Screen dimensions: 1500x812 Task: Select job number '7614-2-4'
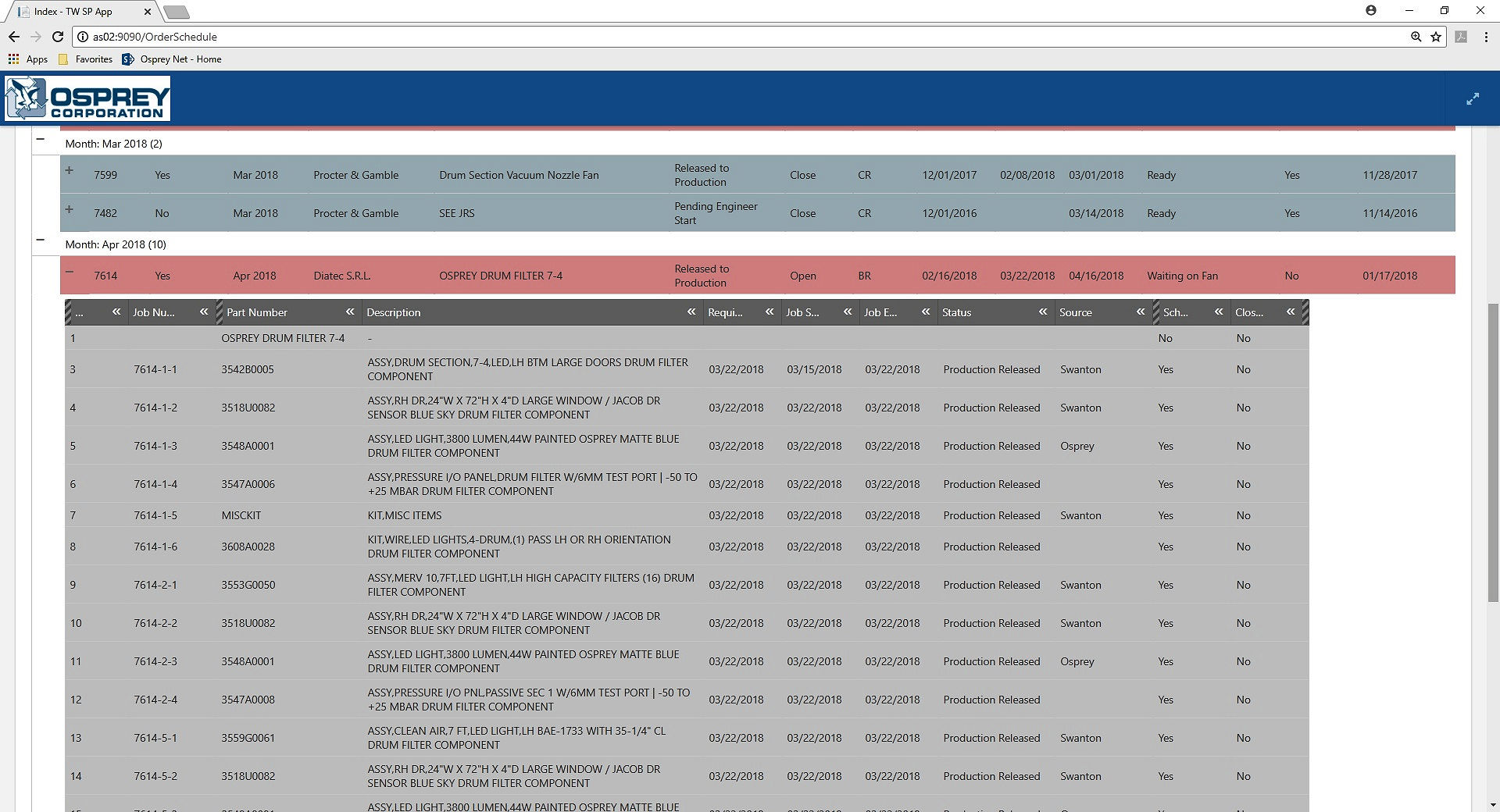(x=155, y=700)
